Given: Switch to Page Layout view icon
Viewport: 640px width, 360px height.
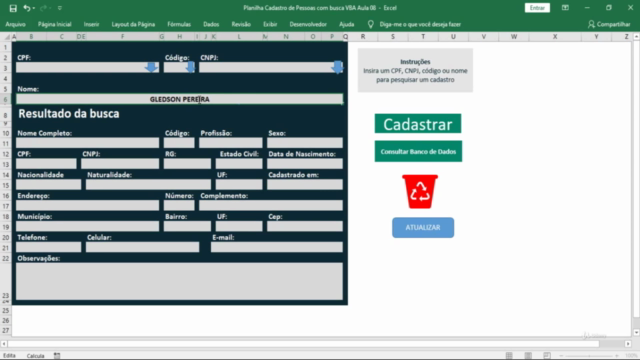Looking at the screenshot, I should [528, 356].
